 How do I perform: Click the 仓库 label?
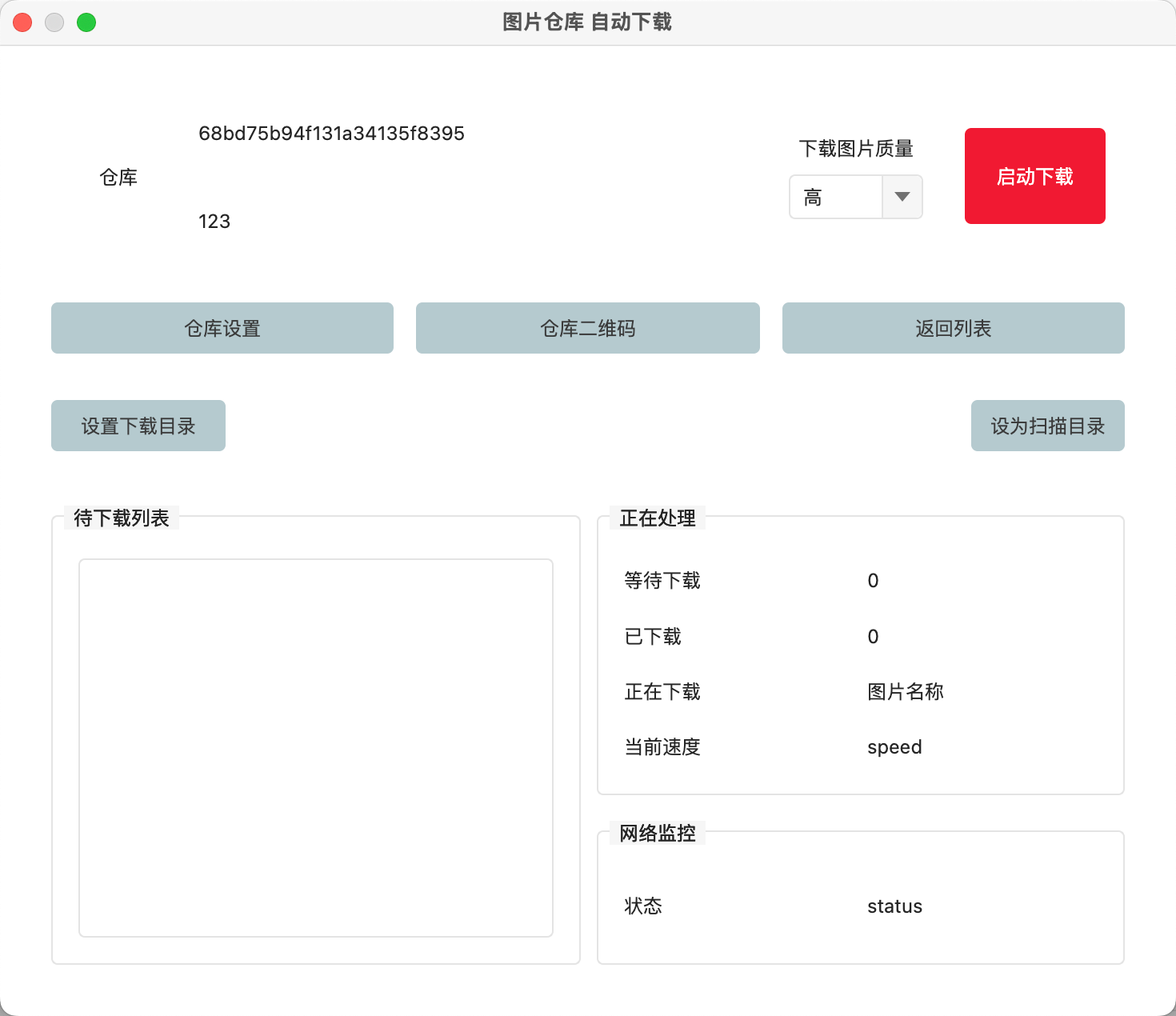[x=119, y=177]
